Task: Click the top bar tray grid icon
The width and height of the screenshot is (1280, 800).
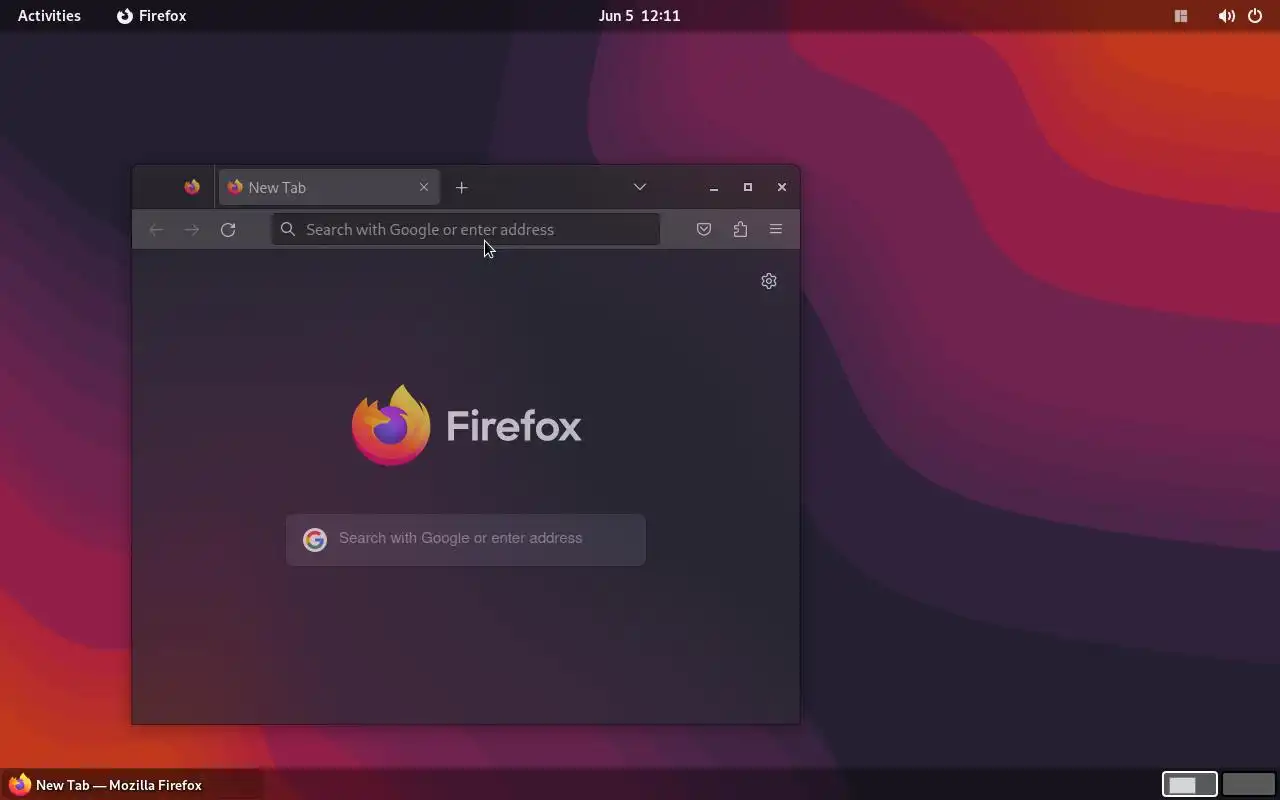Action: pos(1181,16)
